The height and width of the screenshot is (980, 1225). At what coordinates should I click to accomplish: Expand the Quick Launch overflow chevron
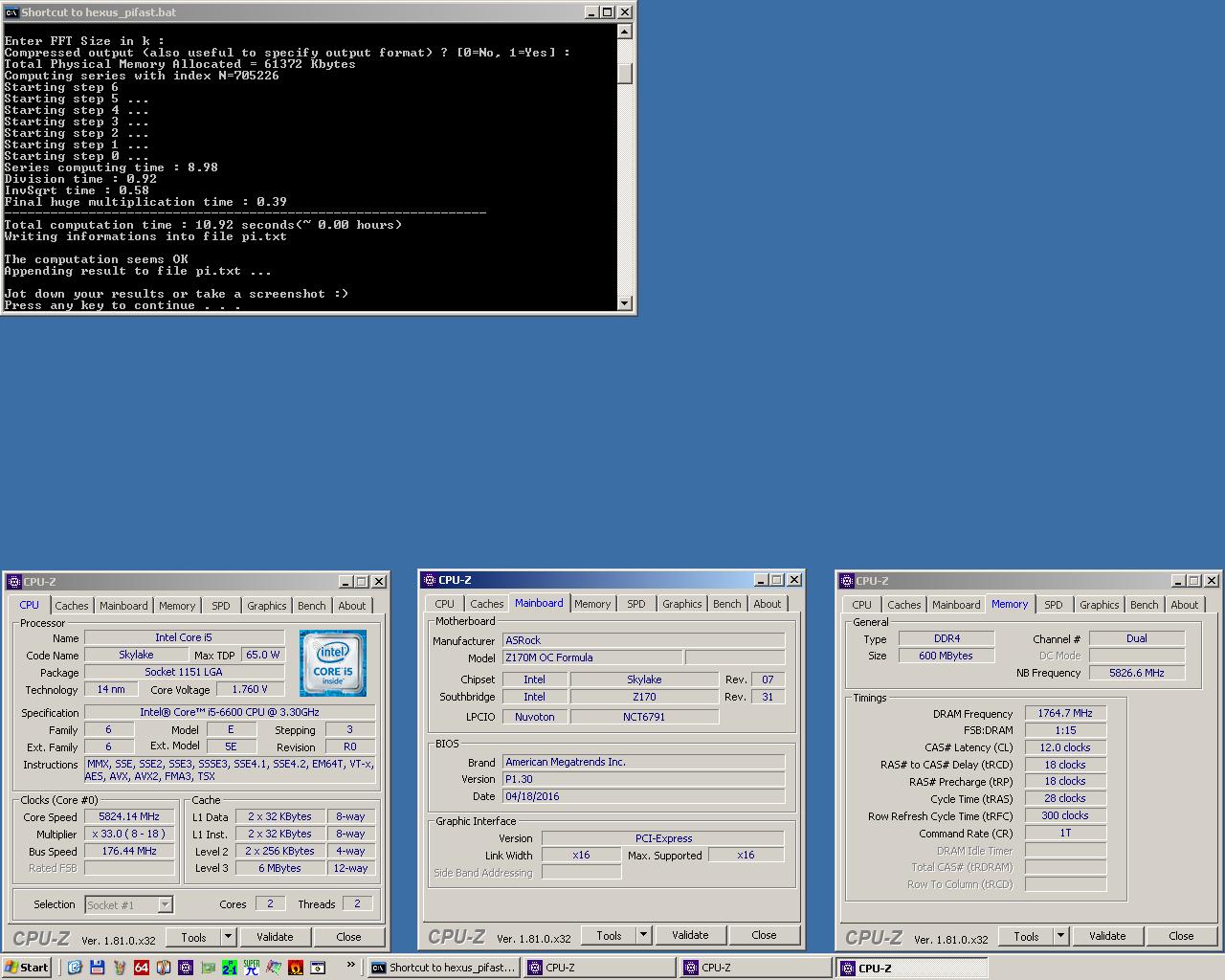click(351, 965)
